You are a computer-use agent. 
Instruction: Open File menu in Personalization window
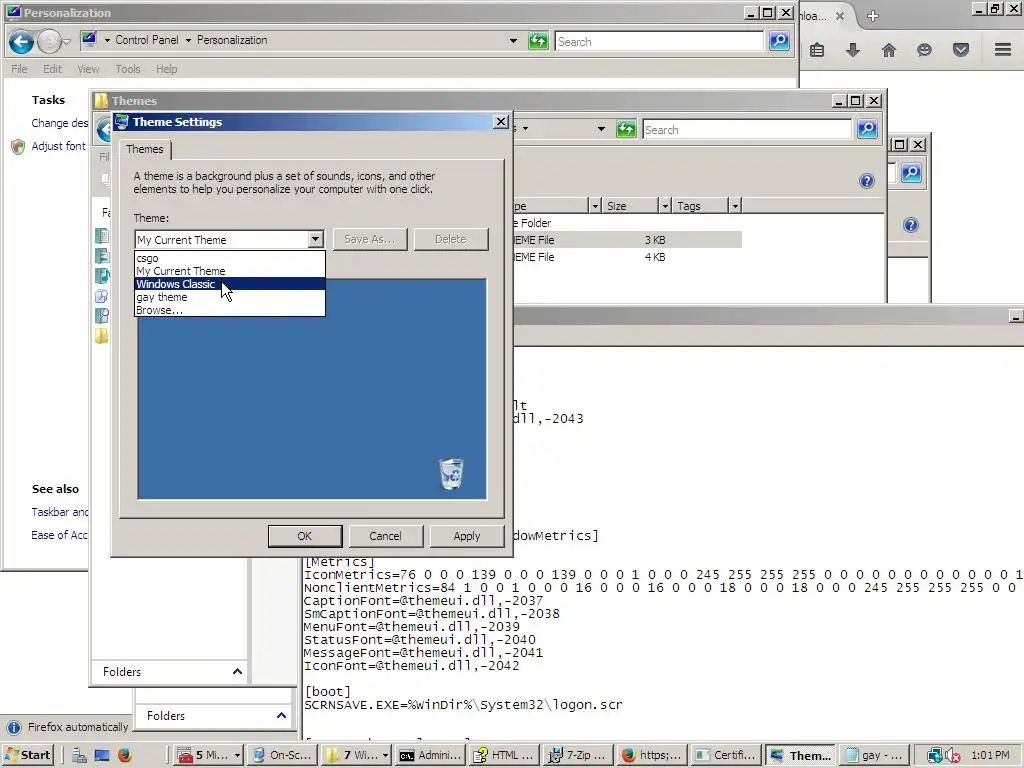click(19, 69)
